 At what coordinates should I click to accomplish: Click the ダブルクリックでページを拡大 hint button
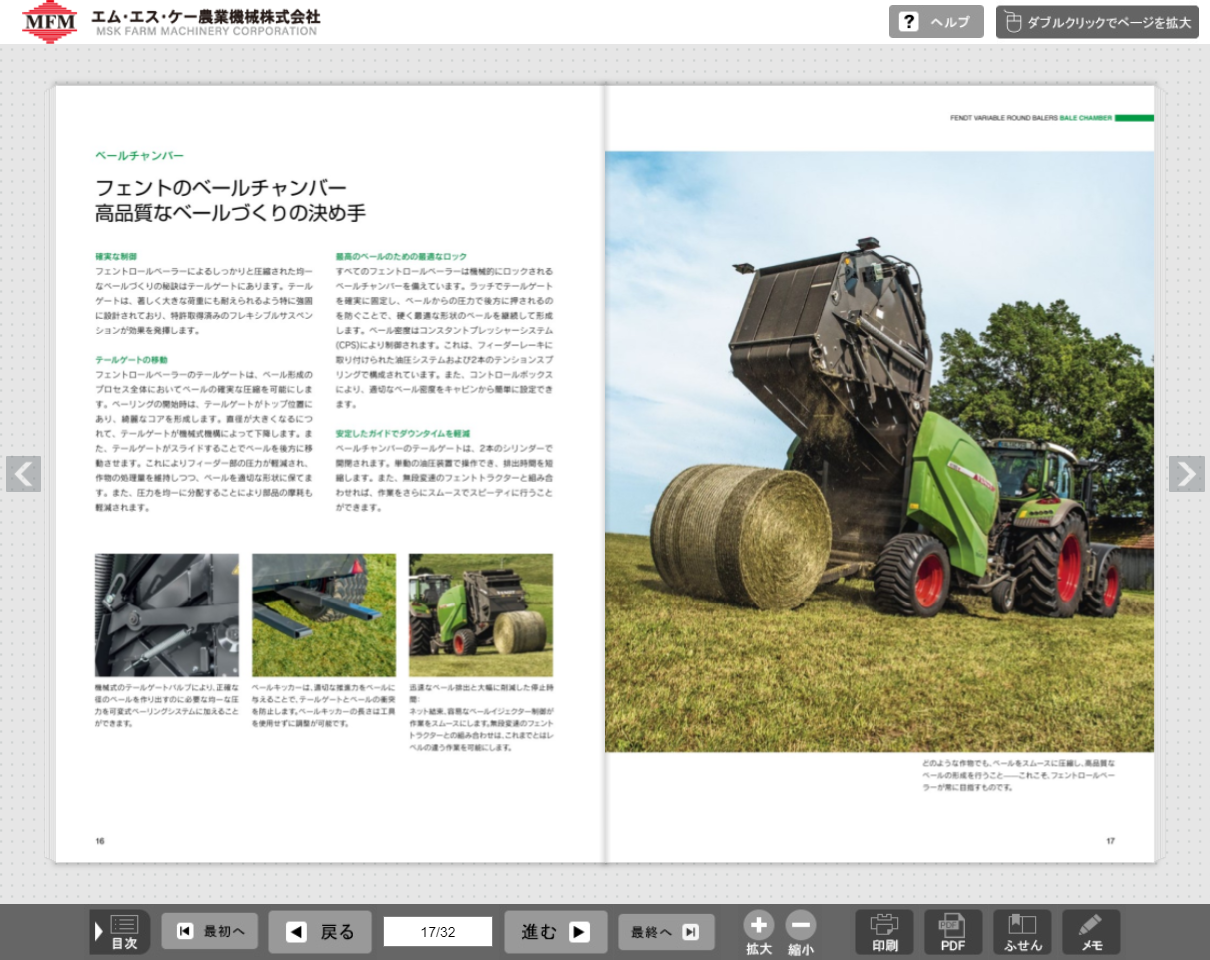coord(1097,22)
